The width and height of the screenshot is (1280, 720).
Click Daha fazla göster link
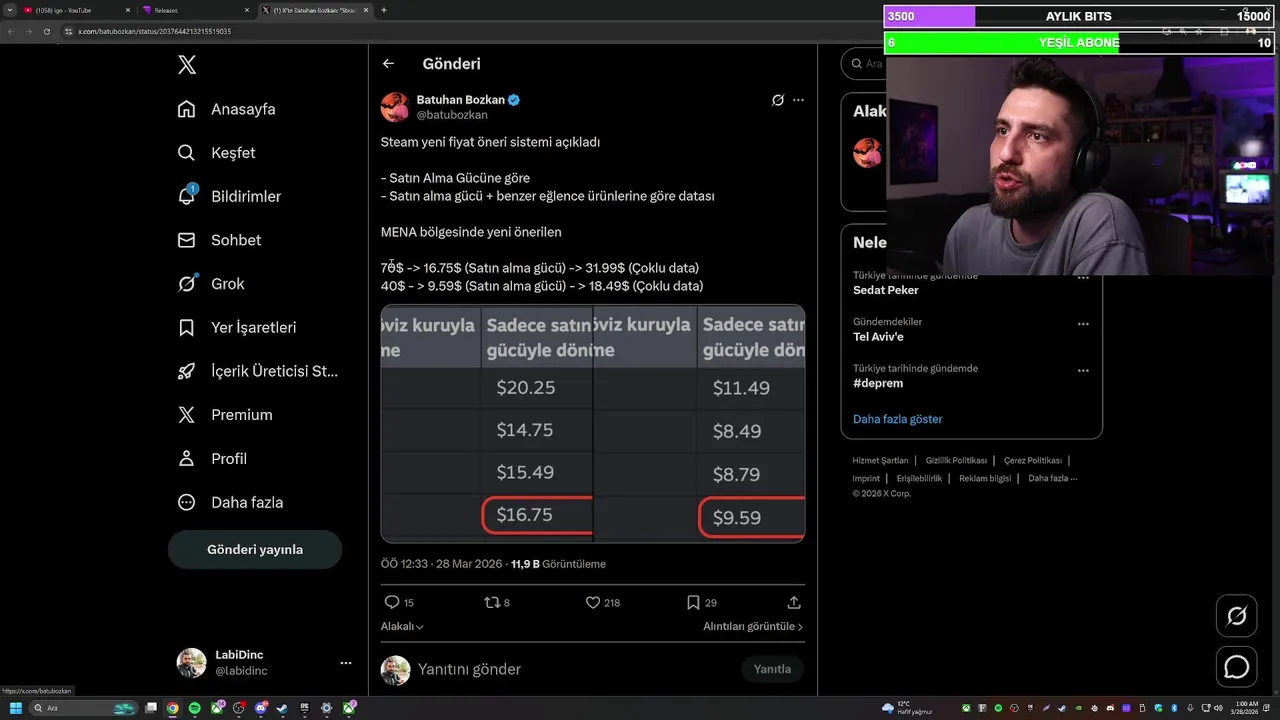tap(898, 419)
